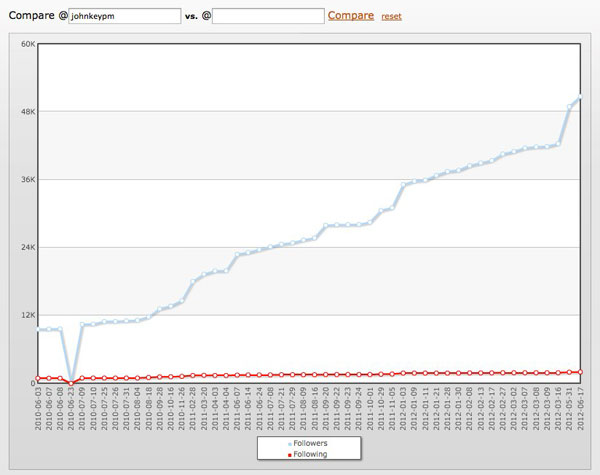This screenshot has width=600, height=475.
Task: Click the 2012-06-17 date label
Action: point(580,408)
